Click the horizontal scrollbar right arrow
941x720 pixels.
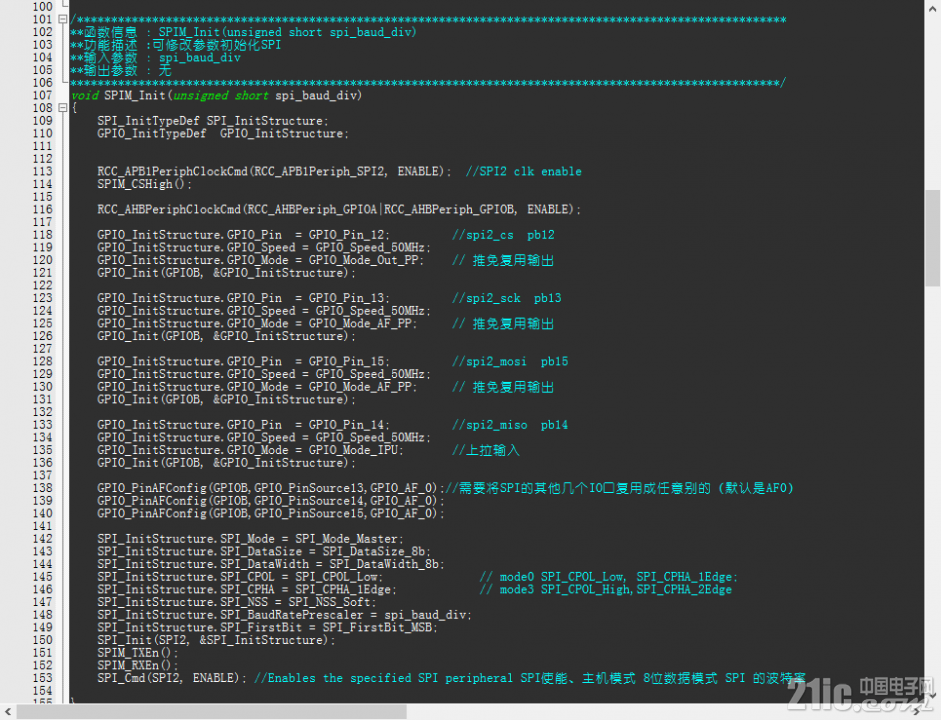917,712
